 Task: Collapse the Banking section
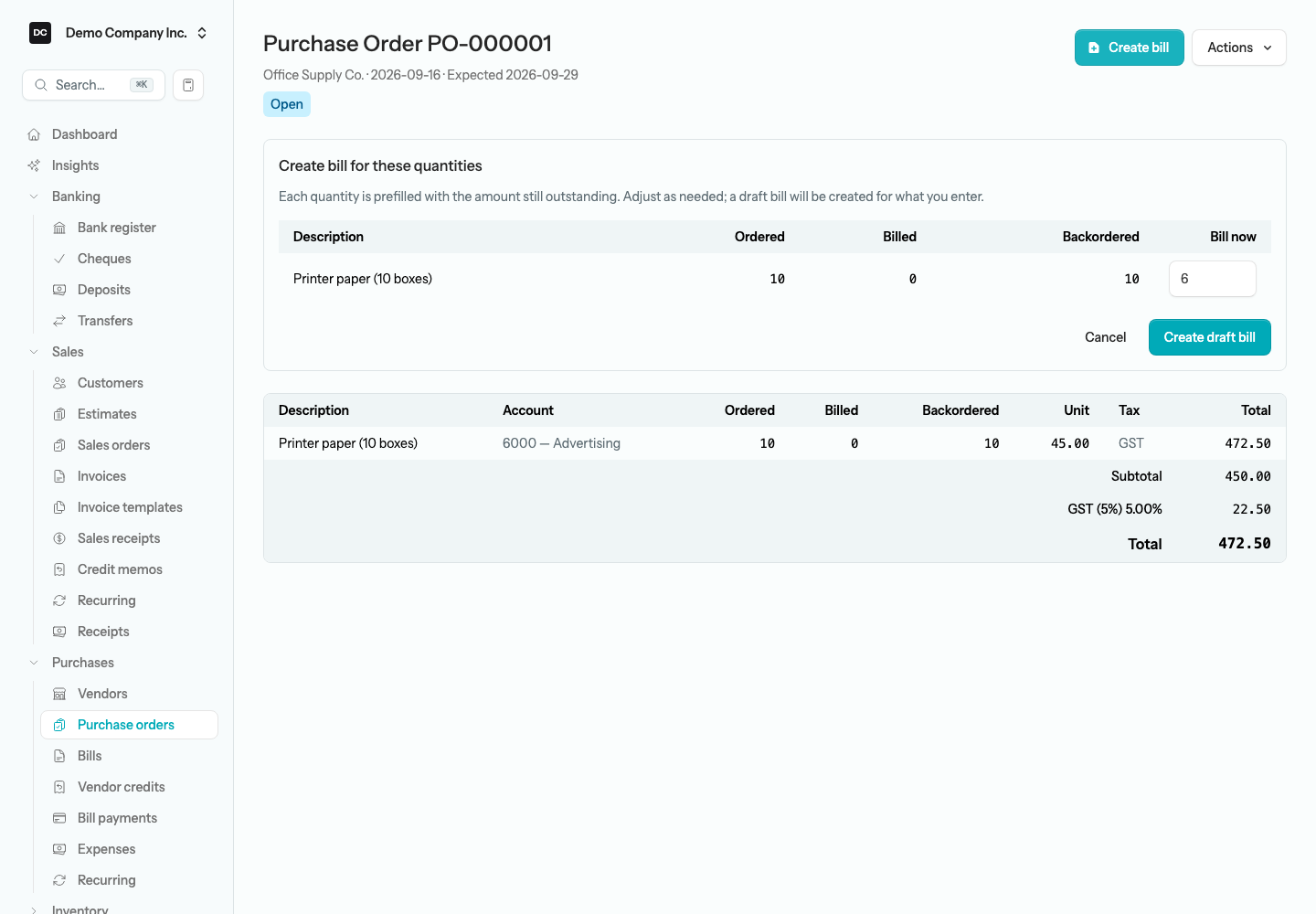[34, 197]
